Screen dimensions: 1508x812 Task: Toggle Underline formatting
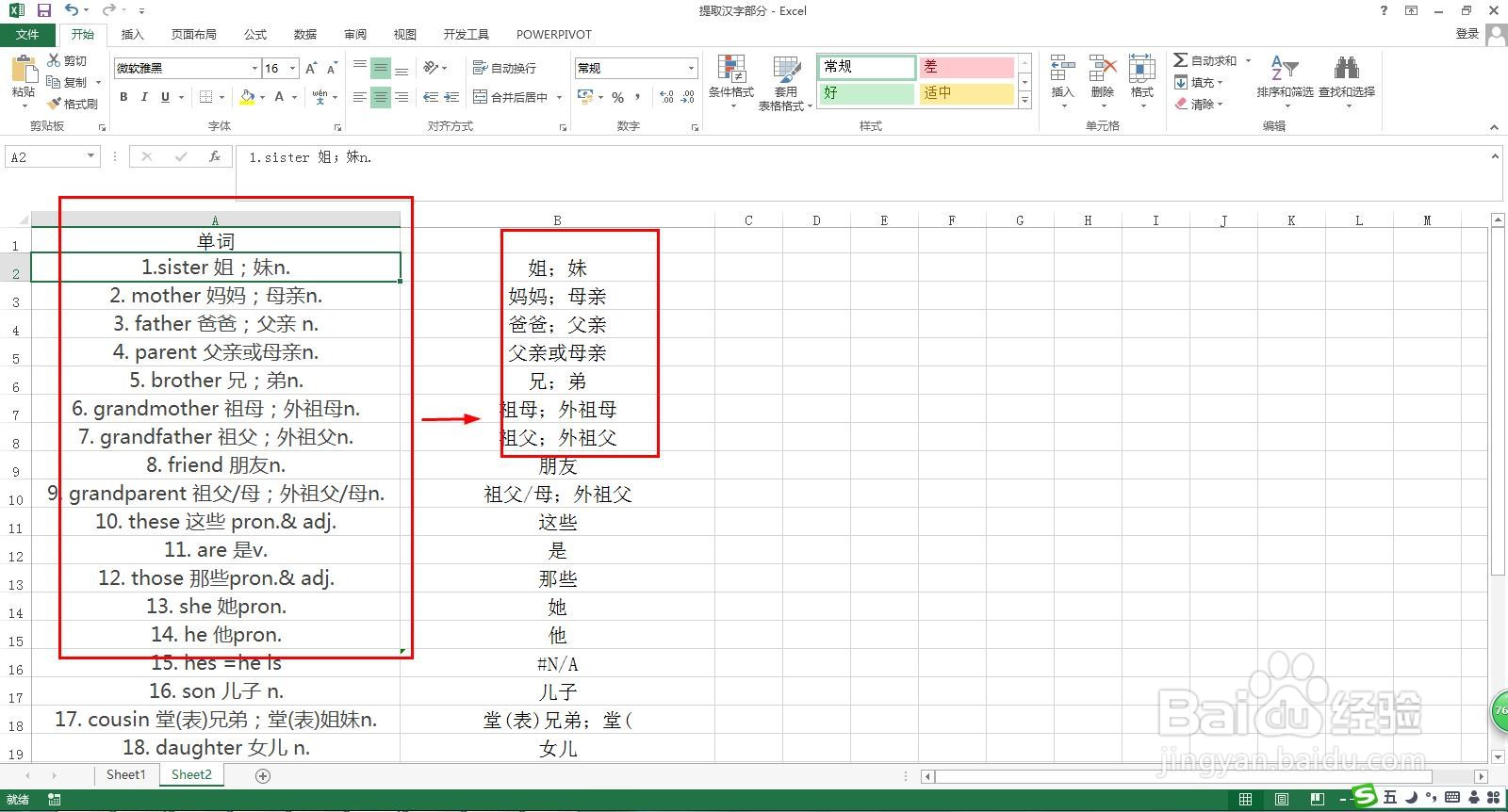pos(165,96)
